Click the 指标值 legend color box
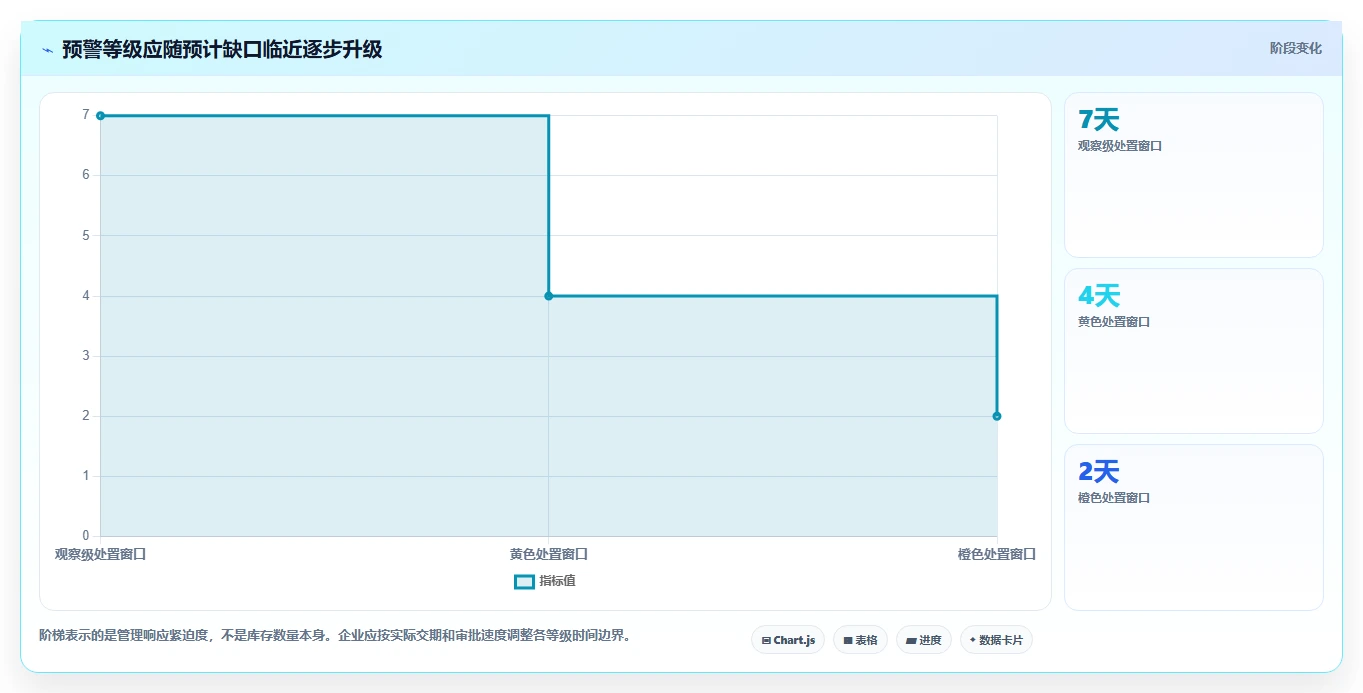 point(524,581)
